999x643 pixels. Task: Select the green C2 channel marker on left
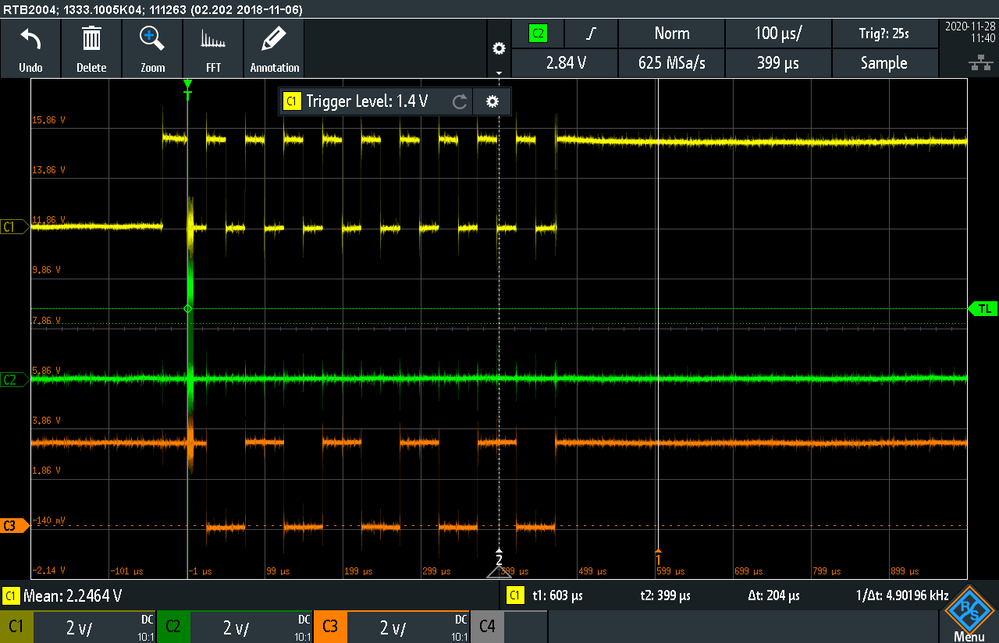13,380
